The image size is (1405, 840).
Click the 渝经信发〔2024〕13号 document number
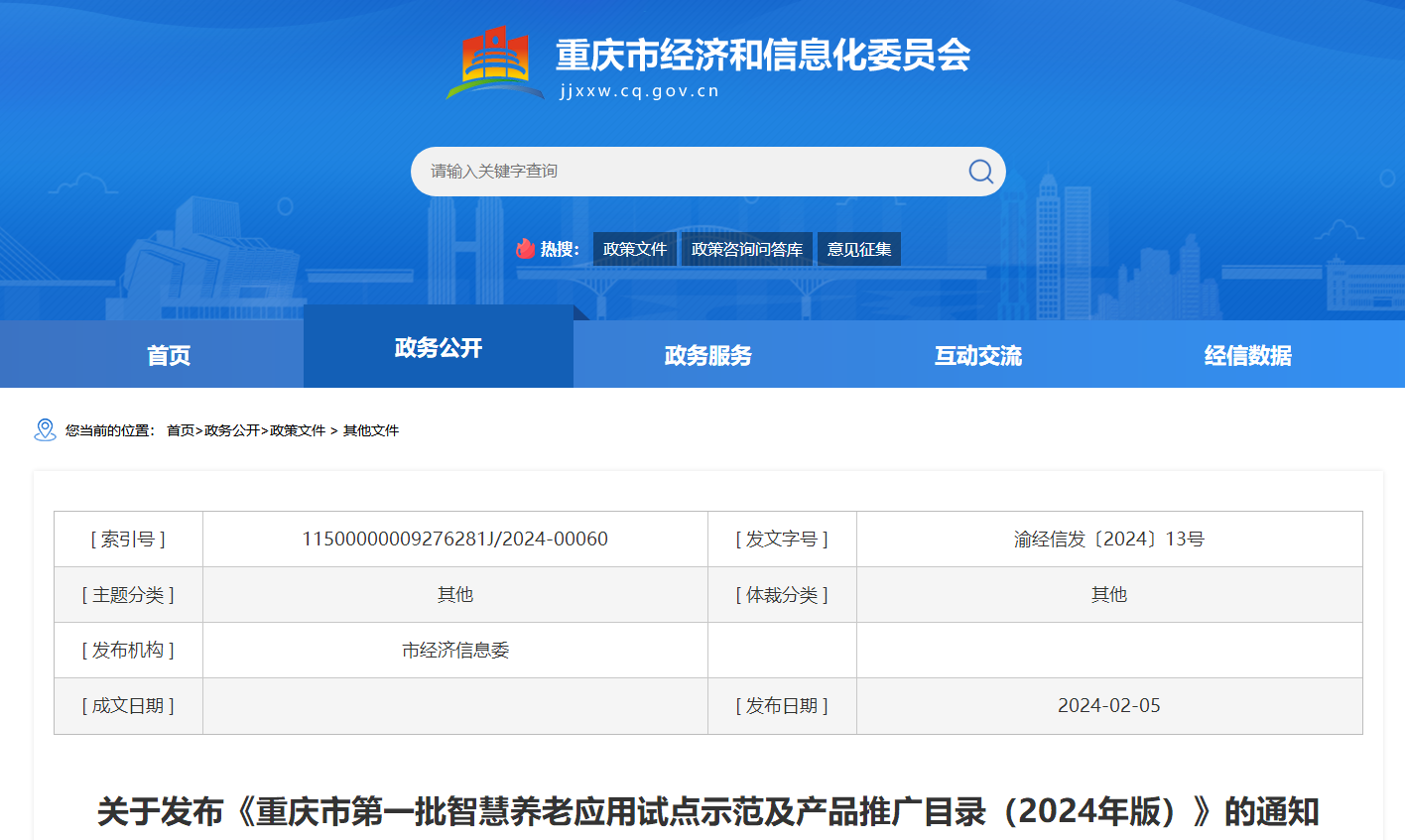click(1108, 539)
